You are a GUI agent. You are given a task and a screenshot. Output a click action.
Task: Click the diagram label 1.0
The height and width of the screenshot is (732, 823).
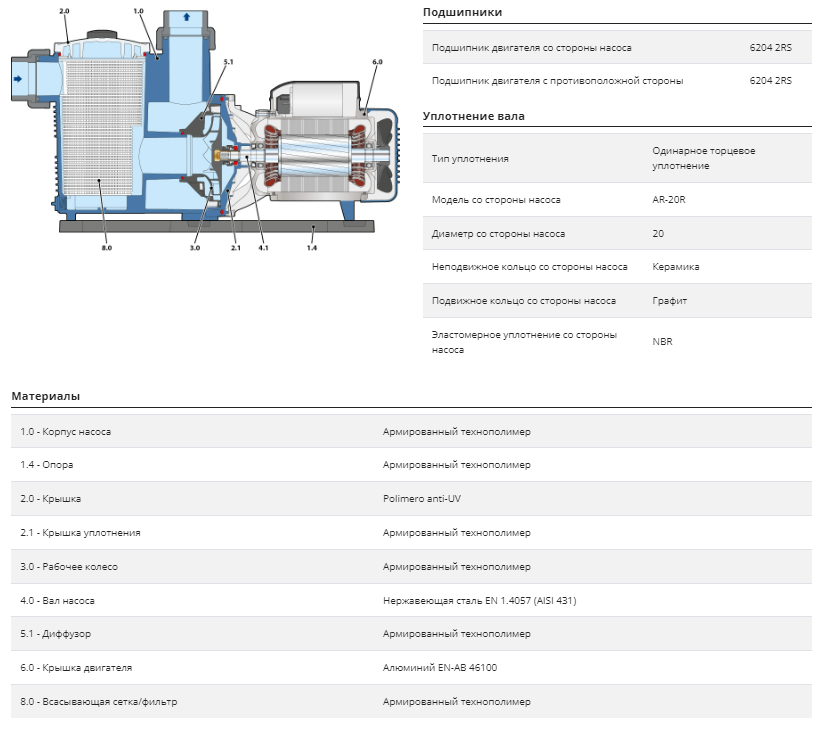point(138,11)
